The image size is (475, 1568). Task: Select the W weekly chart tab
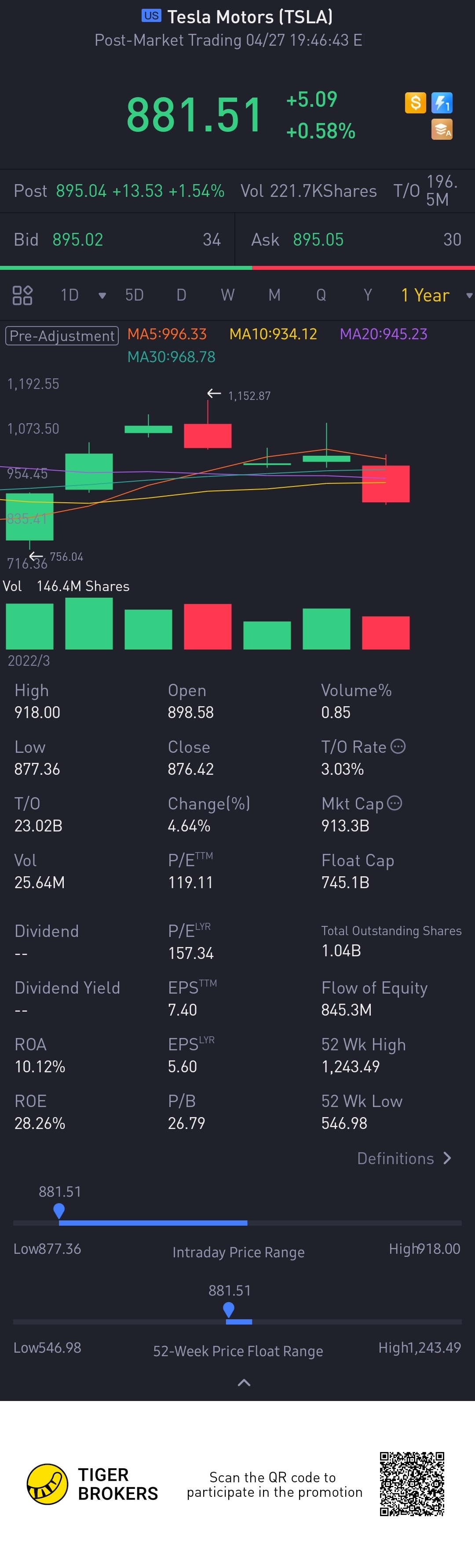click(x=227, y=295)
